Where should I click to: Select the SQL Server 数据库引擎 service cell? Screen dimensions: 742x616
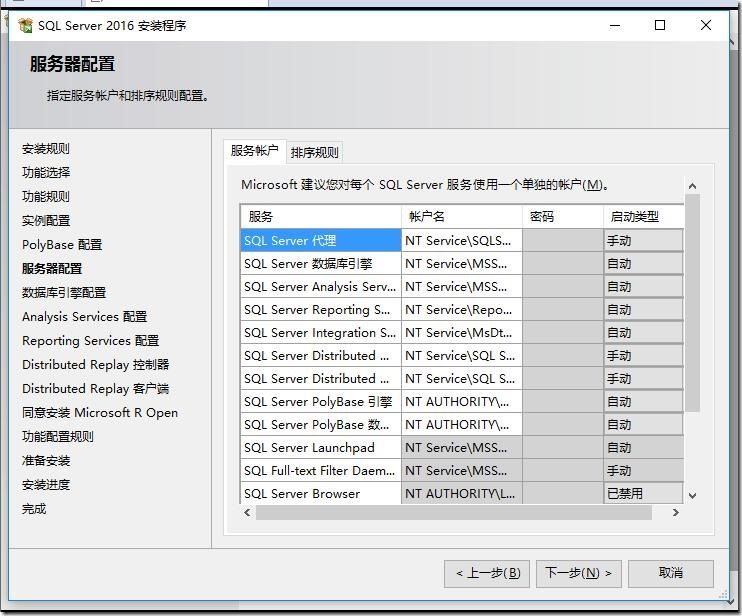click(x=321, y=264)
